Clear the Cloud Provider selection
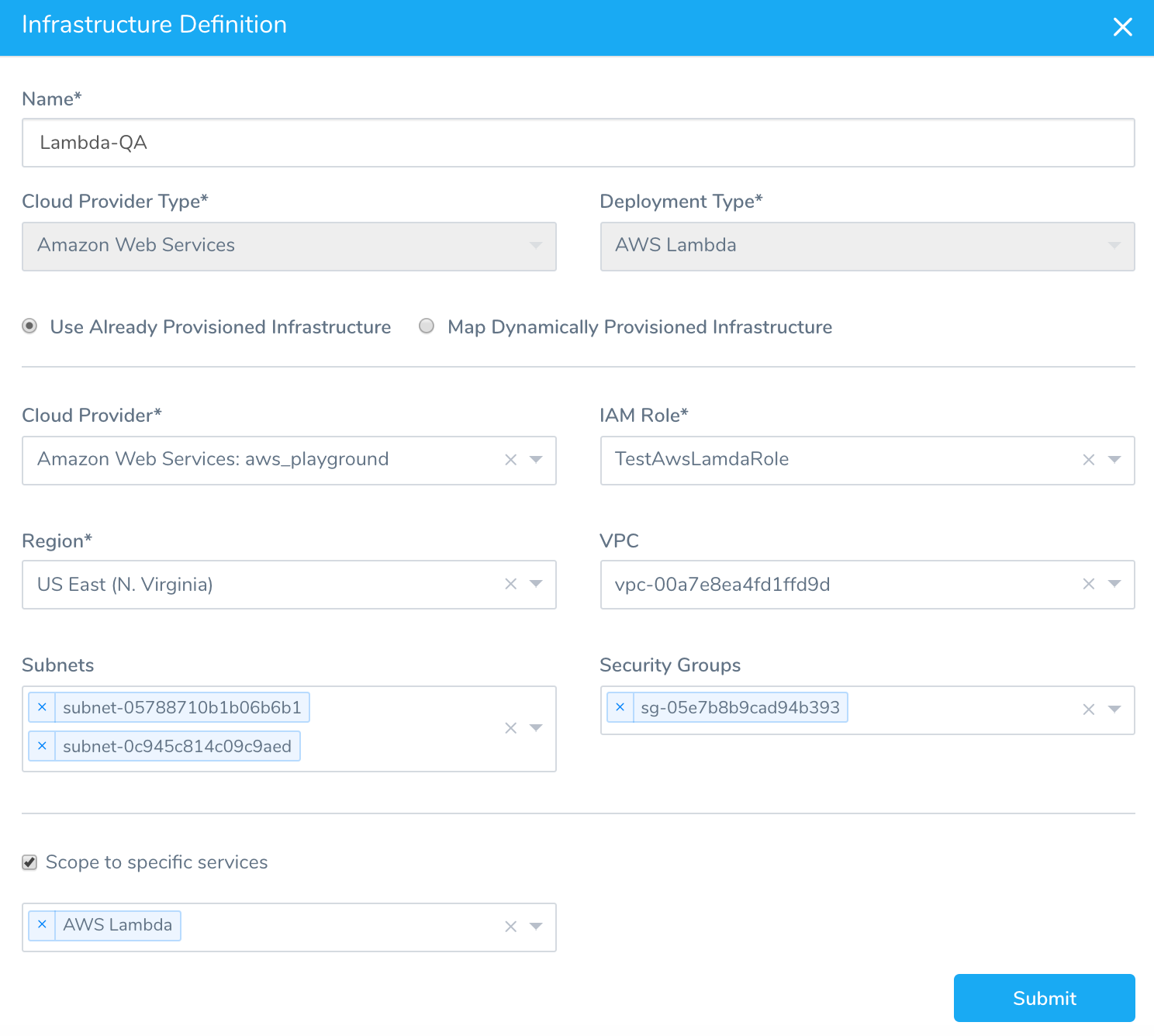The height and width of the screenshot is (1036, 1154). click(x=510, y=460)
